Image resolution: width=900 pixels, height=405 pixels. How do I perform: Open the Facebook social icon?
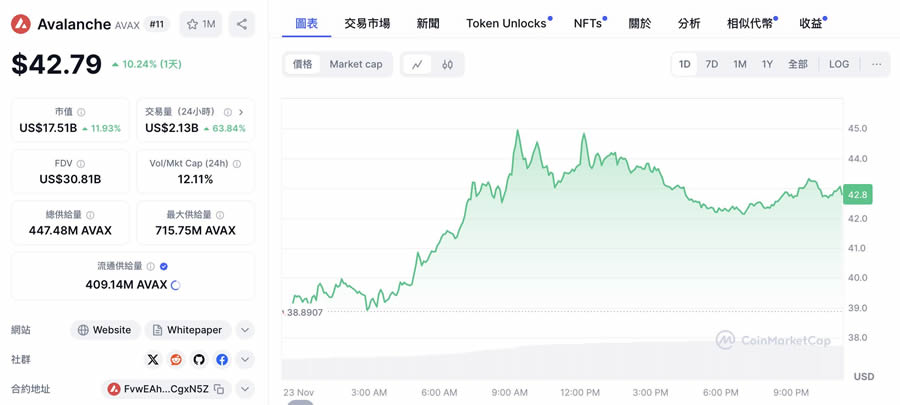point(222,359)
